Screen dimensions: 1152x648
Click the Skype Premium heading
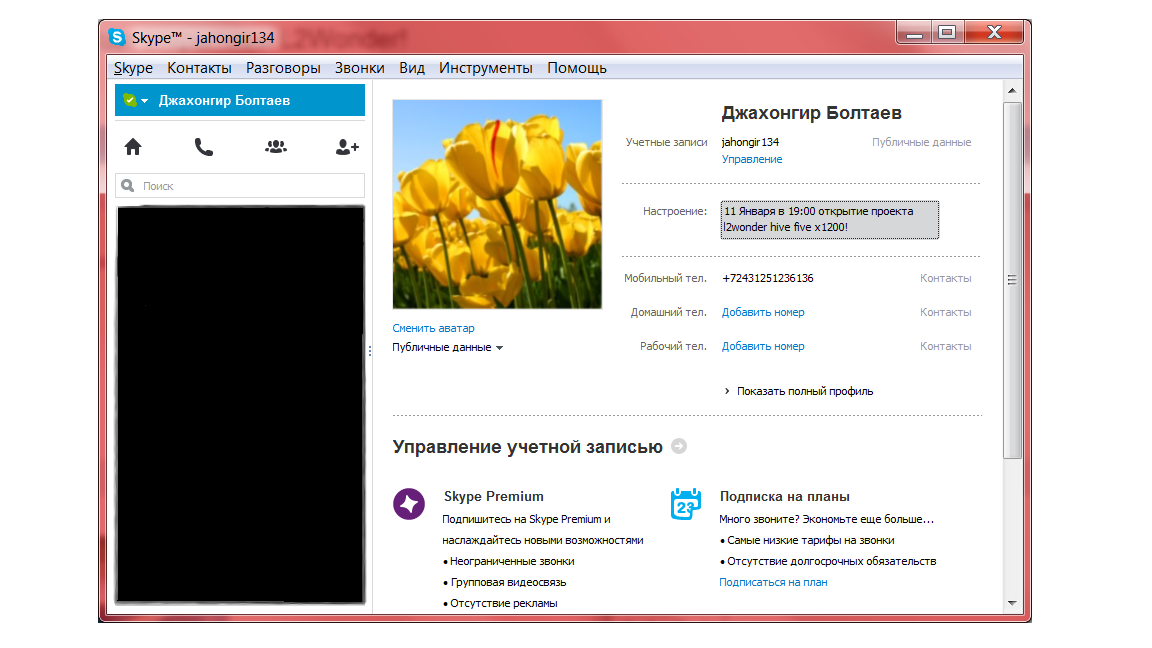(x=494, y=497)
